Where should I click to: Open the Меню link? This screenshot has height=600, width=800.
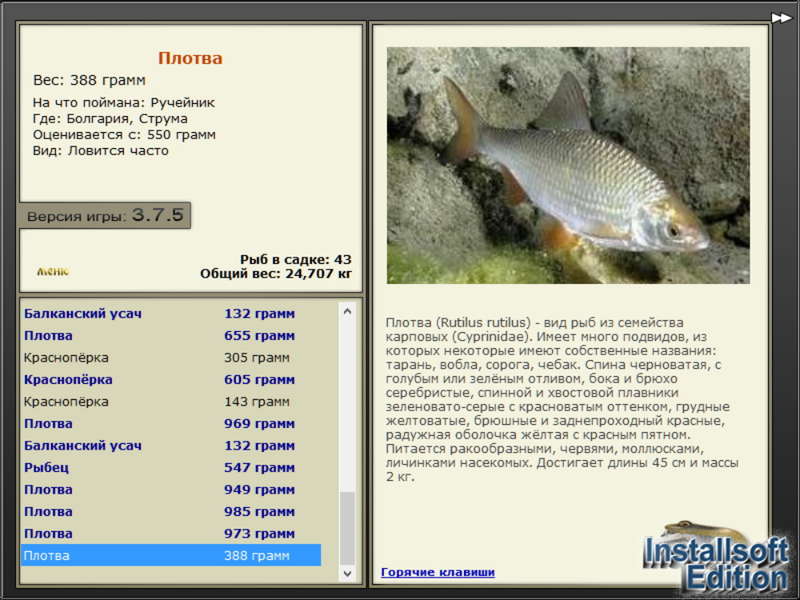pyautogui.click(x=53, y=271)
